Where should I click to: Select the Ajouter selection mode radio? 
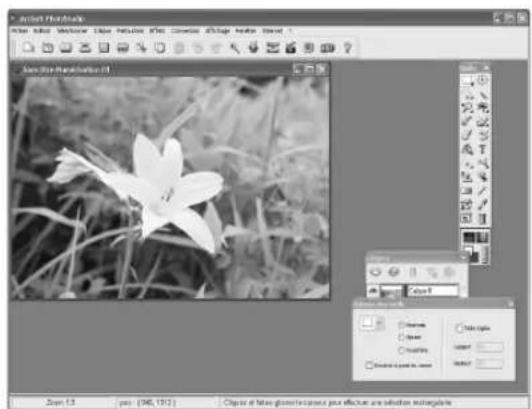pos(401,337)
